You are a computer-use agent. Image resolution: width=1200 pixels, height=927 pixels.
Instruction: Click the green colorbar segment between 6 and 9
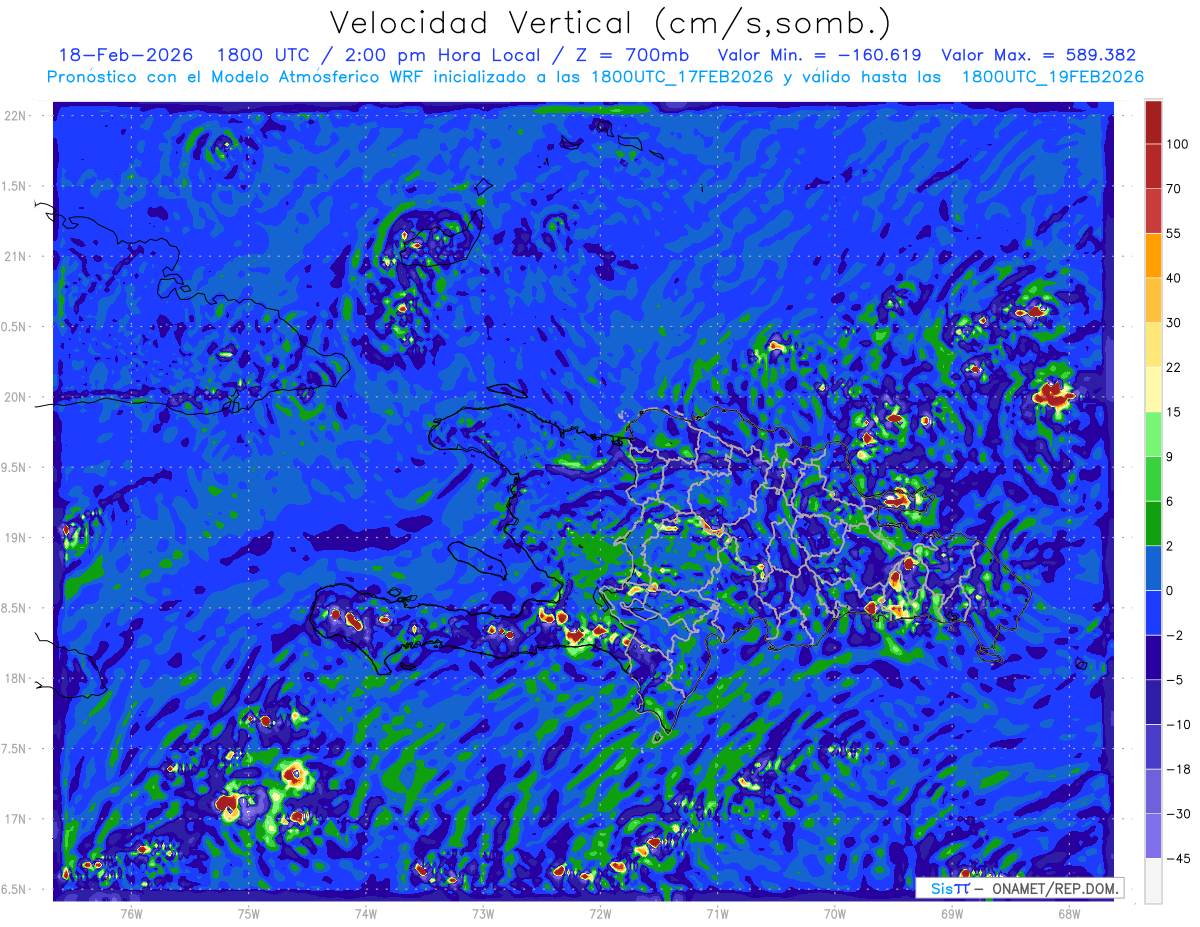point(1153,478)
